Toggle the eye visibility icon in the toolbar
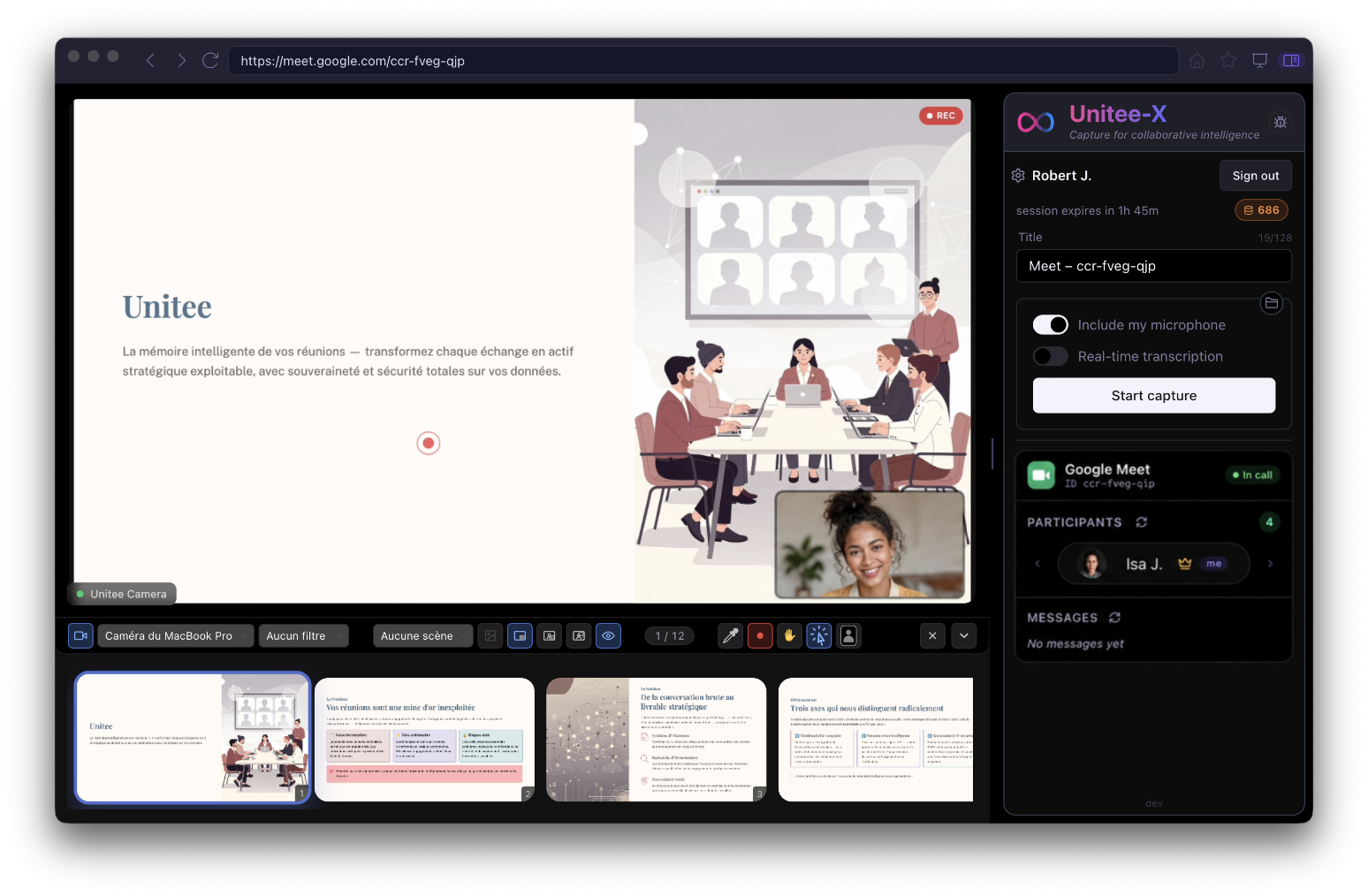Screen dimensions: 1368x896 [608, 635]
